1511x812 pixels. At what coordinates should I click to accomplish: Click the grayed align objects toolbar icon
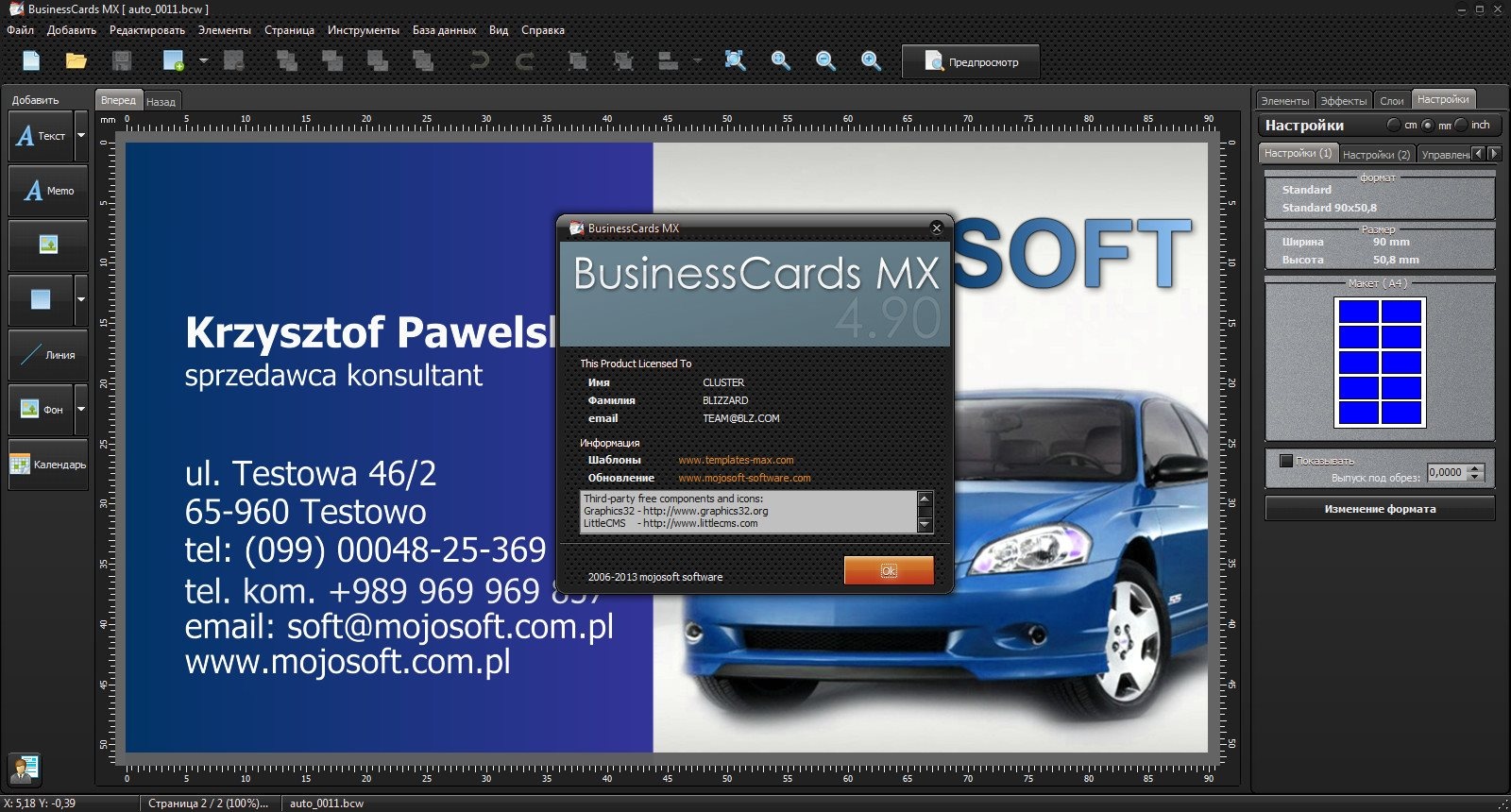[x=669, y=61]
